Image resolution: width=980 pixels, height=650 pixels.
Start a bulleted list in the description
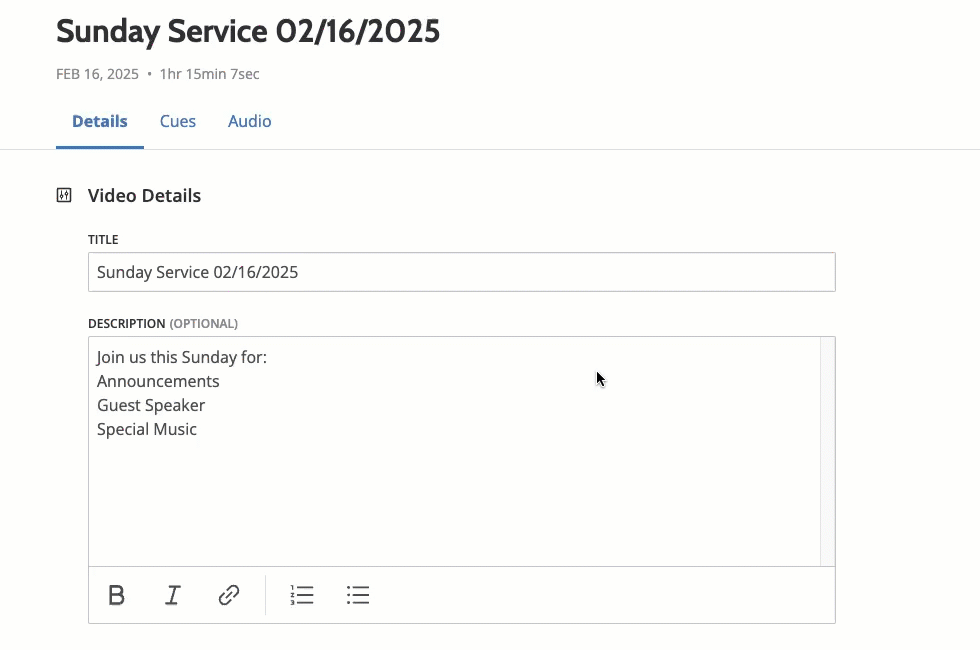[358, 596]
